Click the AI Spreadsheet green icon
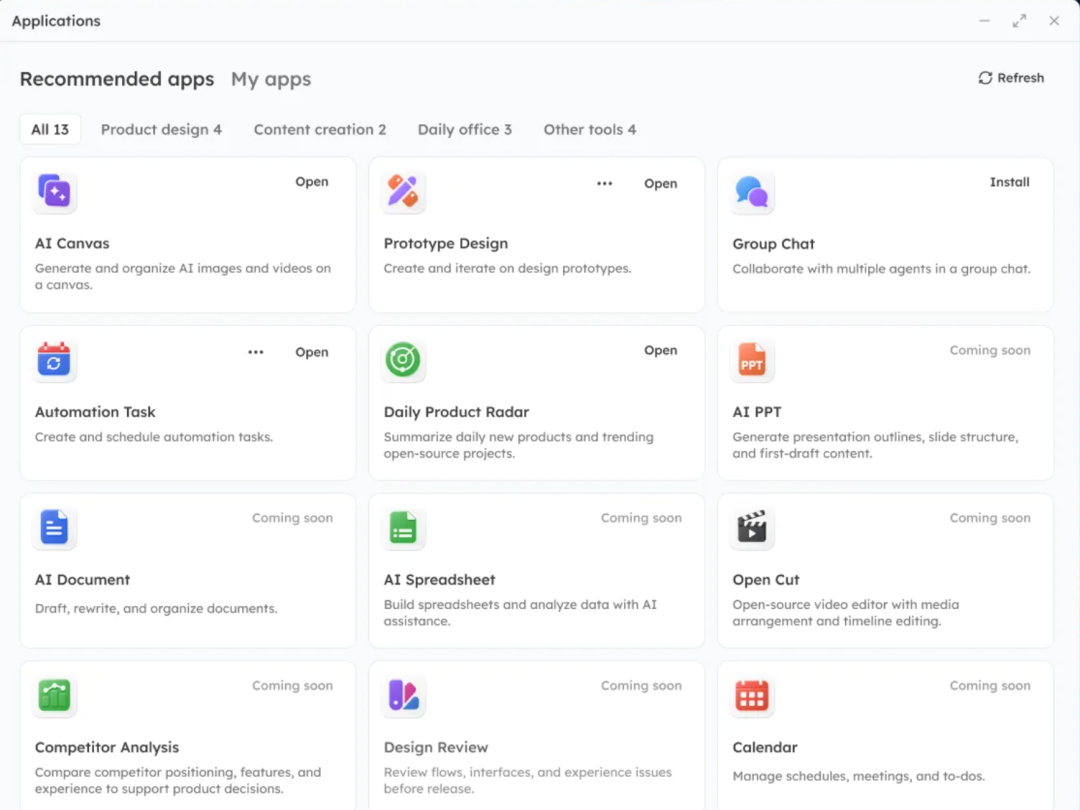The height and width of the screenshot is (810, 1080). [403, 527]
